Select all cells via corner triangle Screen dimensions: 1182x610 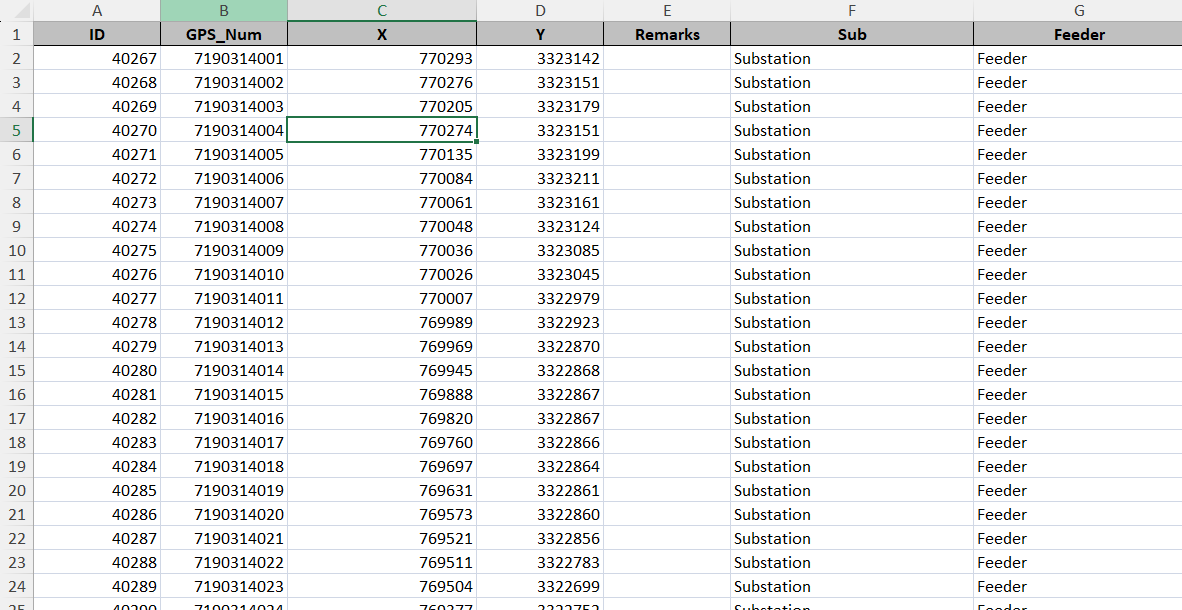point(17,11)
